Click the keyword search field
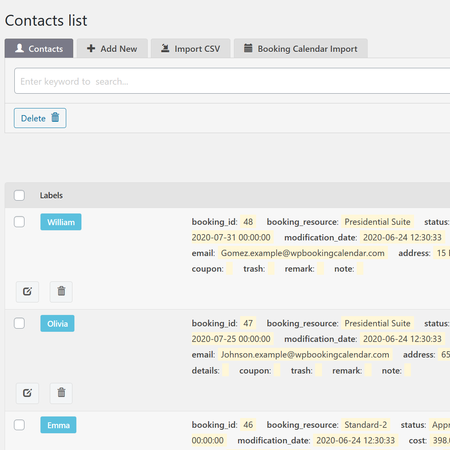This screenshot has height=450, width=450. pos(232,81)
